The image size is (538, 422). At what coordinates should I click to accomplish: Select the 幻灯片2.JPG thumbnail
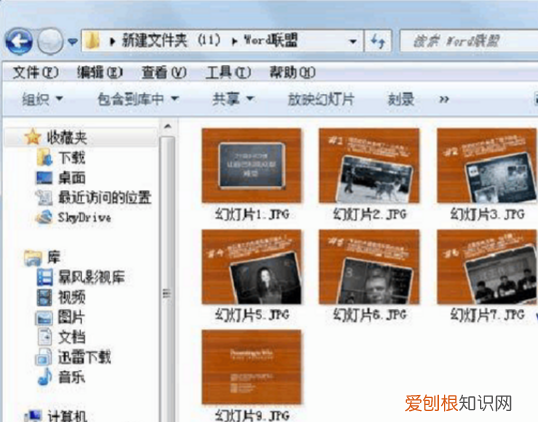pyautogui.click(x=369, y=165)
